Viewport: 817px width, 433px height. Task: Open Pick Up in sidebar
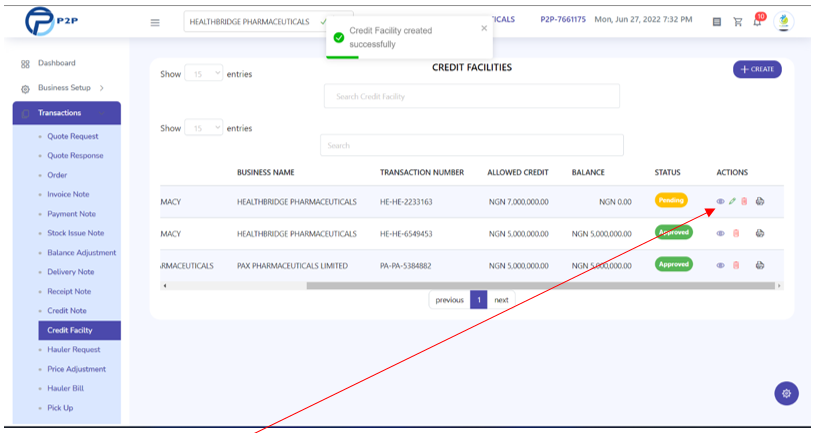[x=60, y=408]
